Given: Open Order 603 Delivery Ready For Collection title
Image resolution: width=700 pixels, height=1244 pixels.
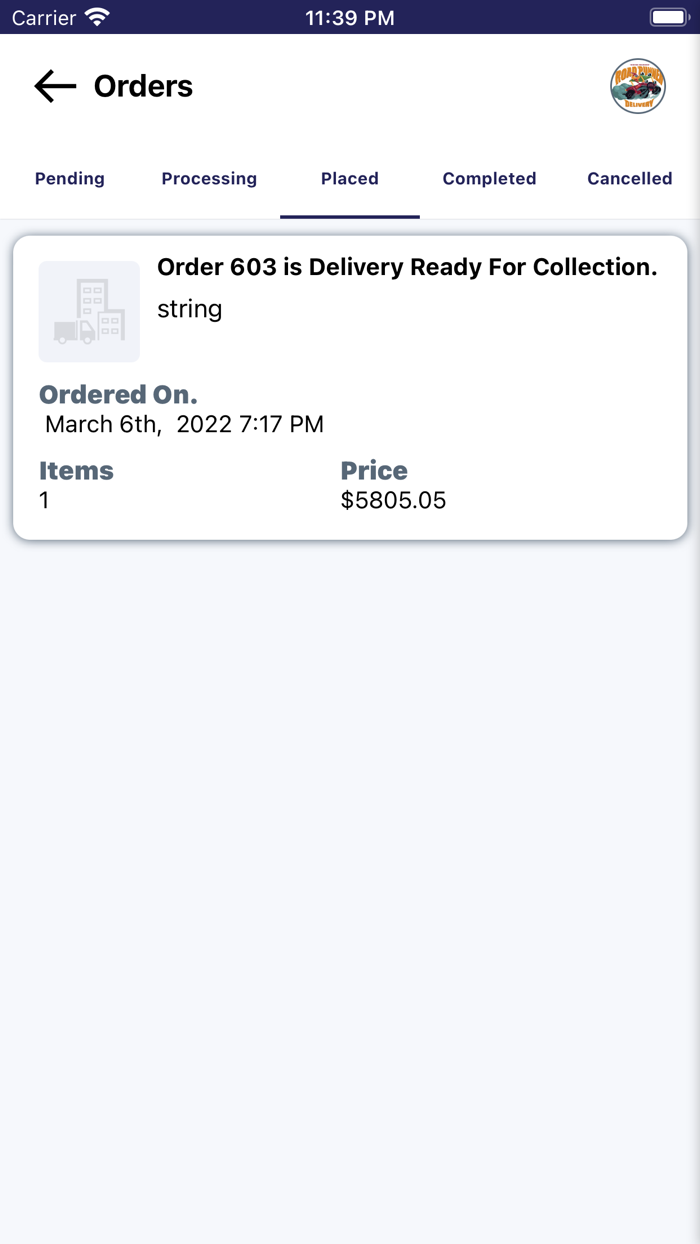Looking at the screenshot, I should pyautogui.click(x=407, y=267).
